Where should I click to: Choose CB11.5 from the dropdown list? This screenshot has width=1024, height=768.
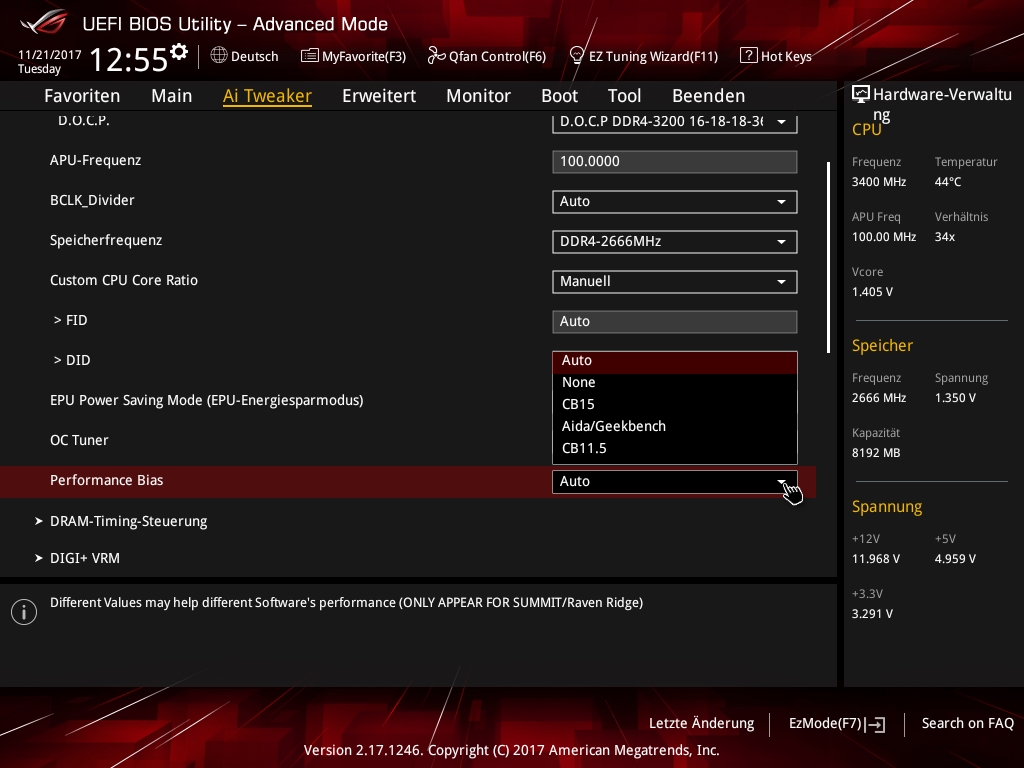tap(675, 449)
